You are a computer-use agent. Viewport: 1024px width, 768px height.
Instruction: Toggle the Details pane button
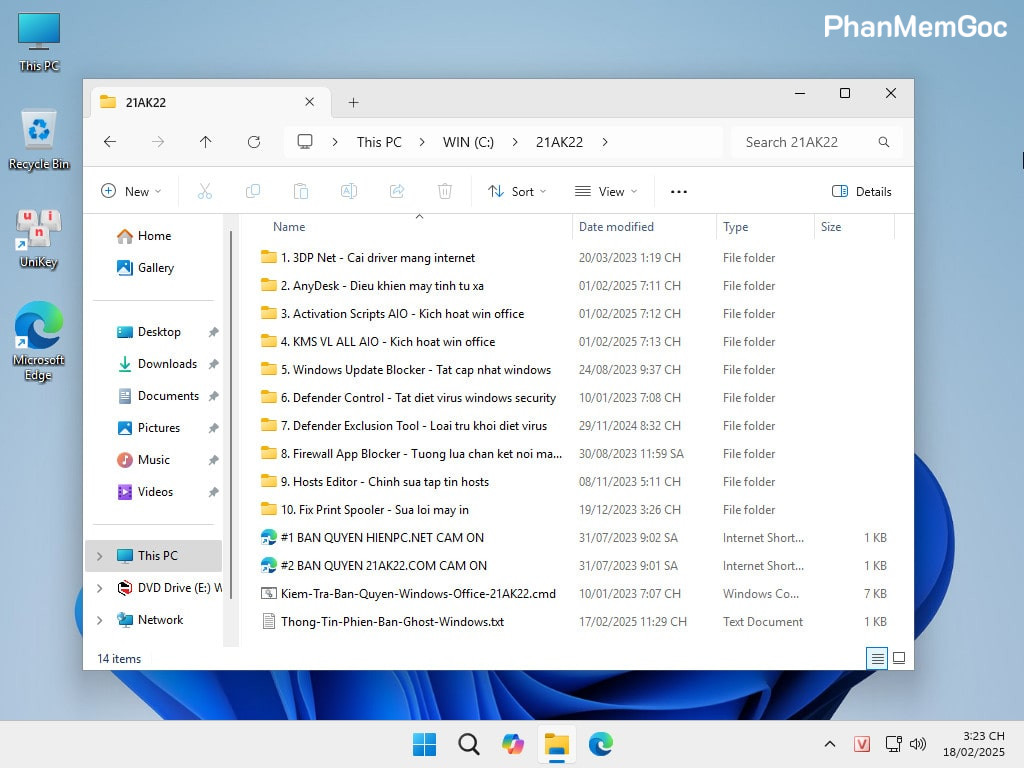(861, 191)
